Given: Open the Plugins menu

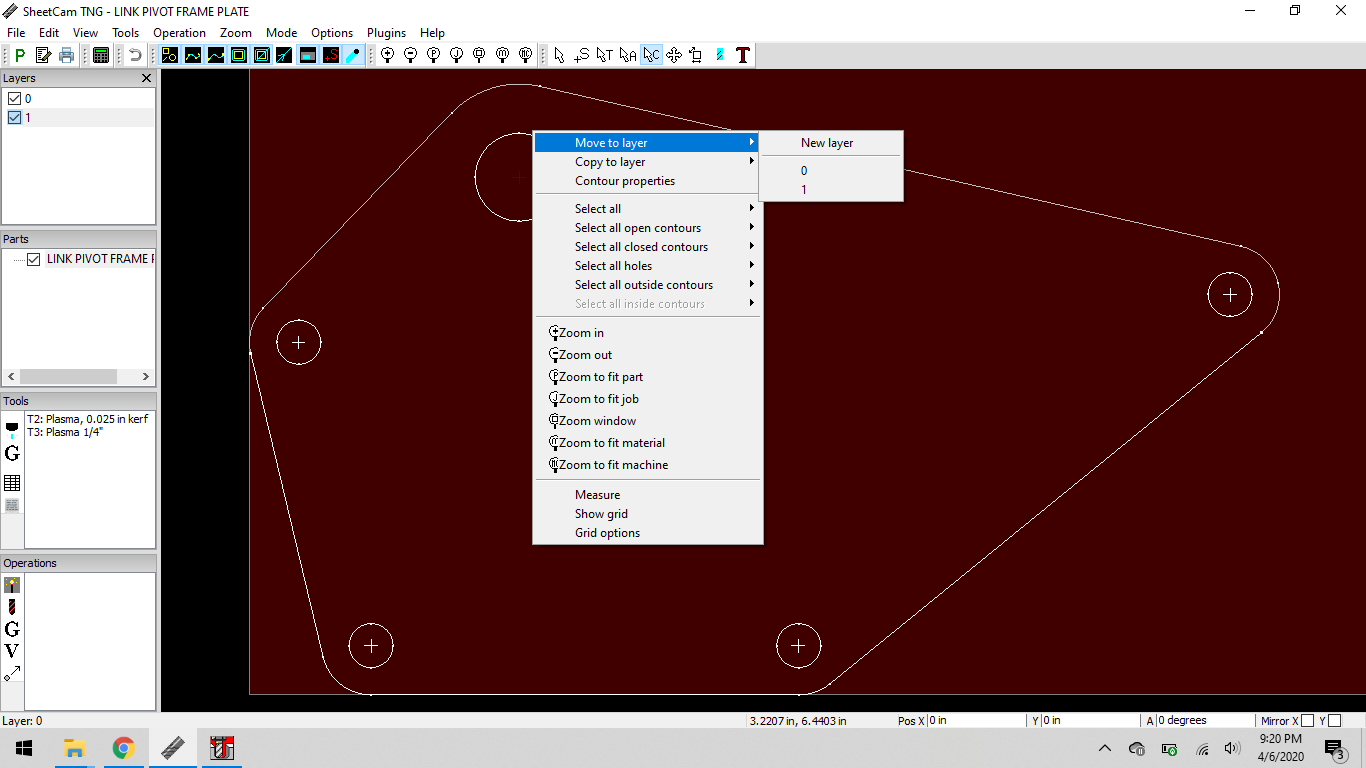Looking at the screenshot, I should tap(386, 33).
